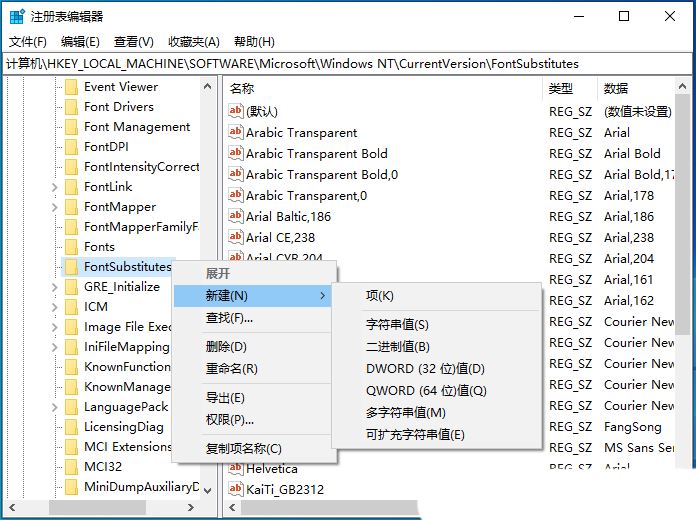
Task: Create new QWORD (64 位)值(Q)
Action: (437, 391)
